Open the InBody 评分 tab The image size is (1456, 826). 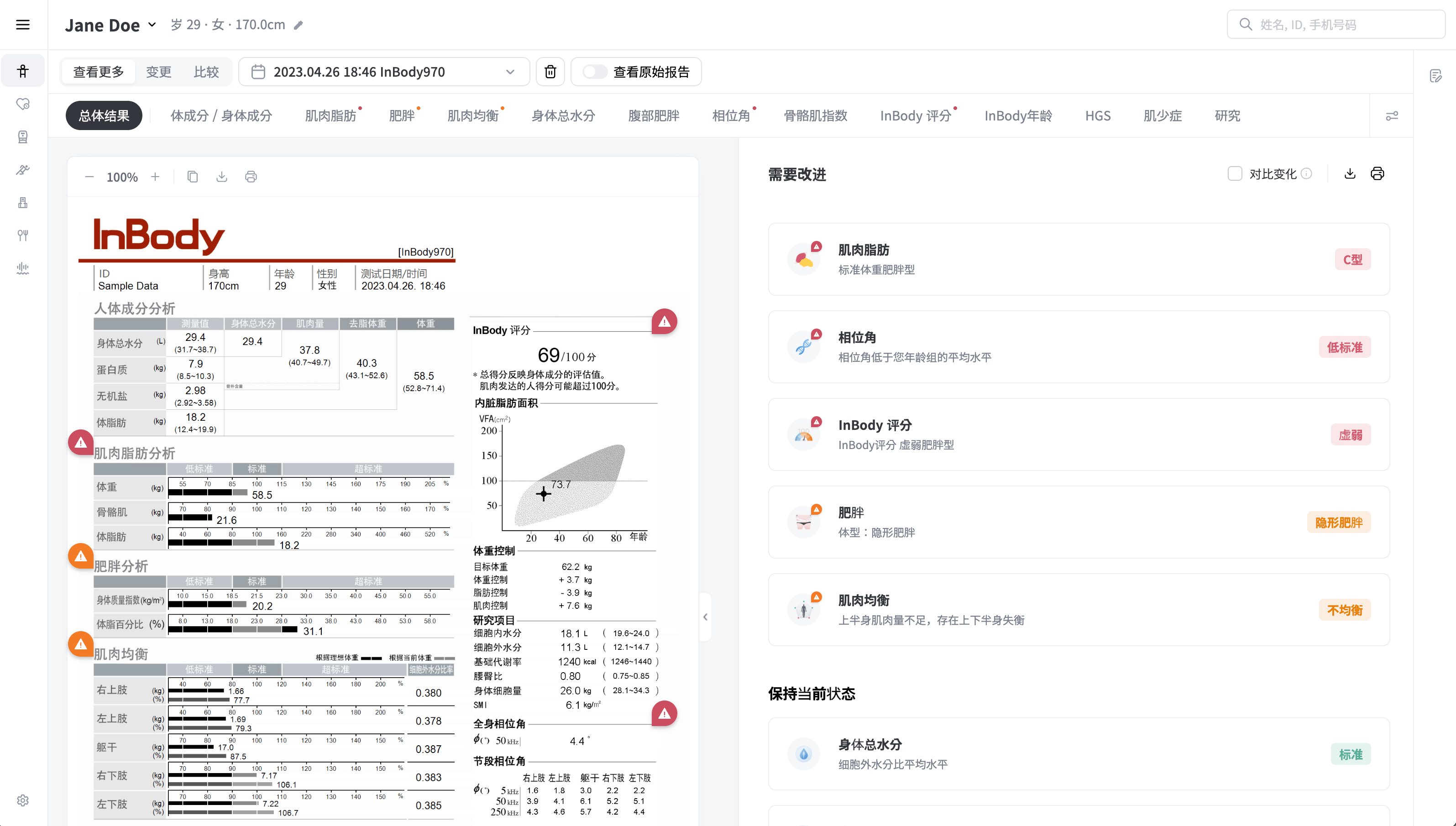coord(916,116)
